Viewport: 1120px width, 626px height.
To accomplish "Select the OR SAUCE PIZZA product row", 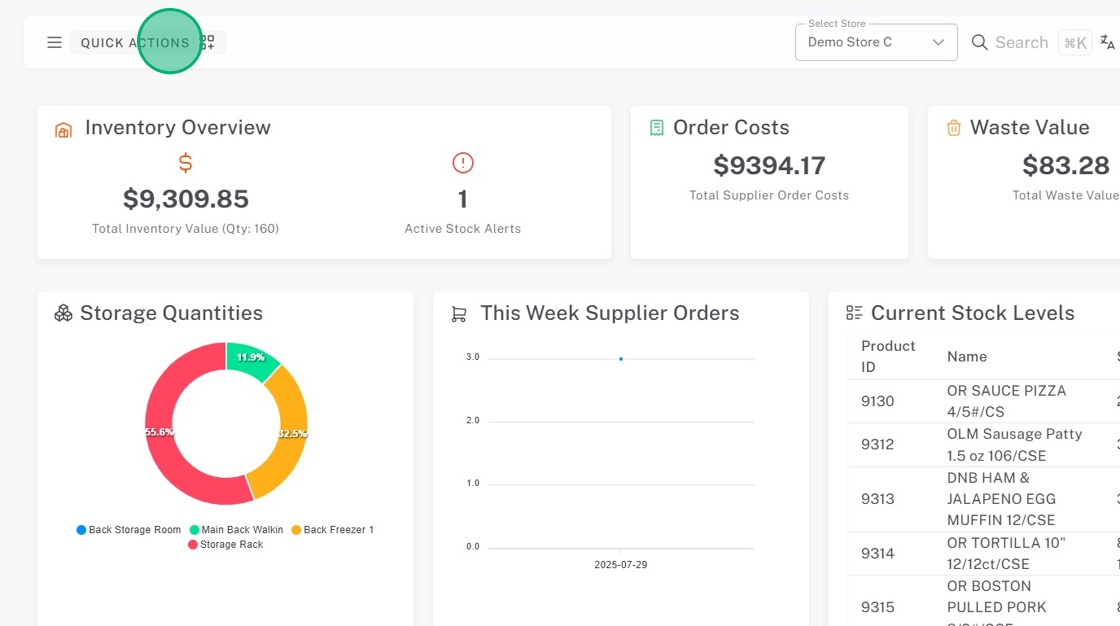I will click(x=1005, y=401).
